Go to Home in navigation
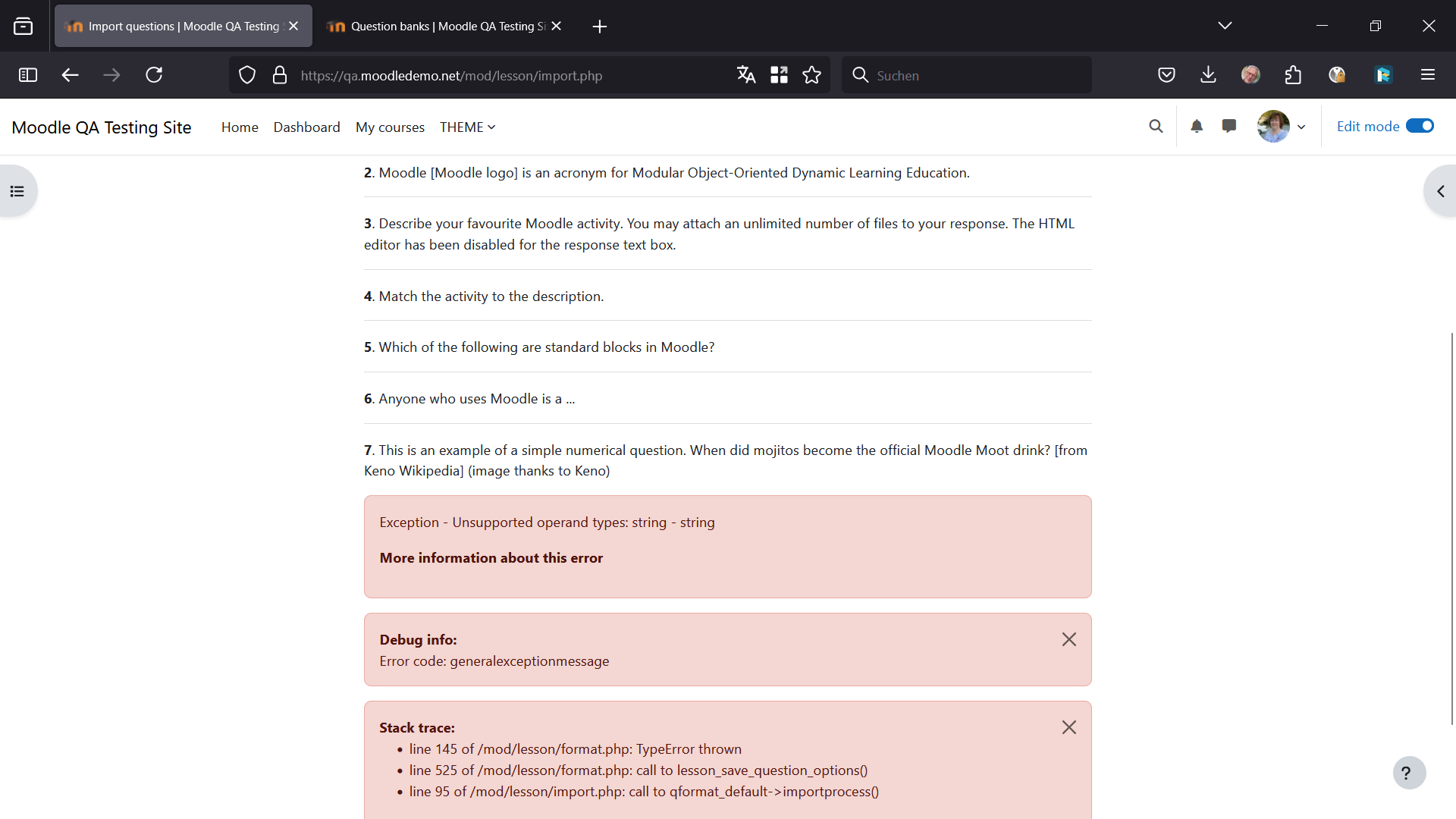The width and height of the screenshot is (1456, 819). [x=240, y=127]
